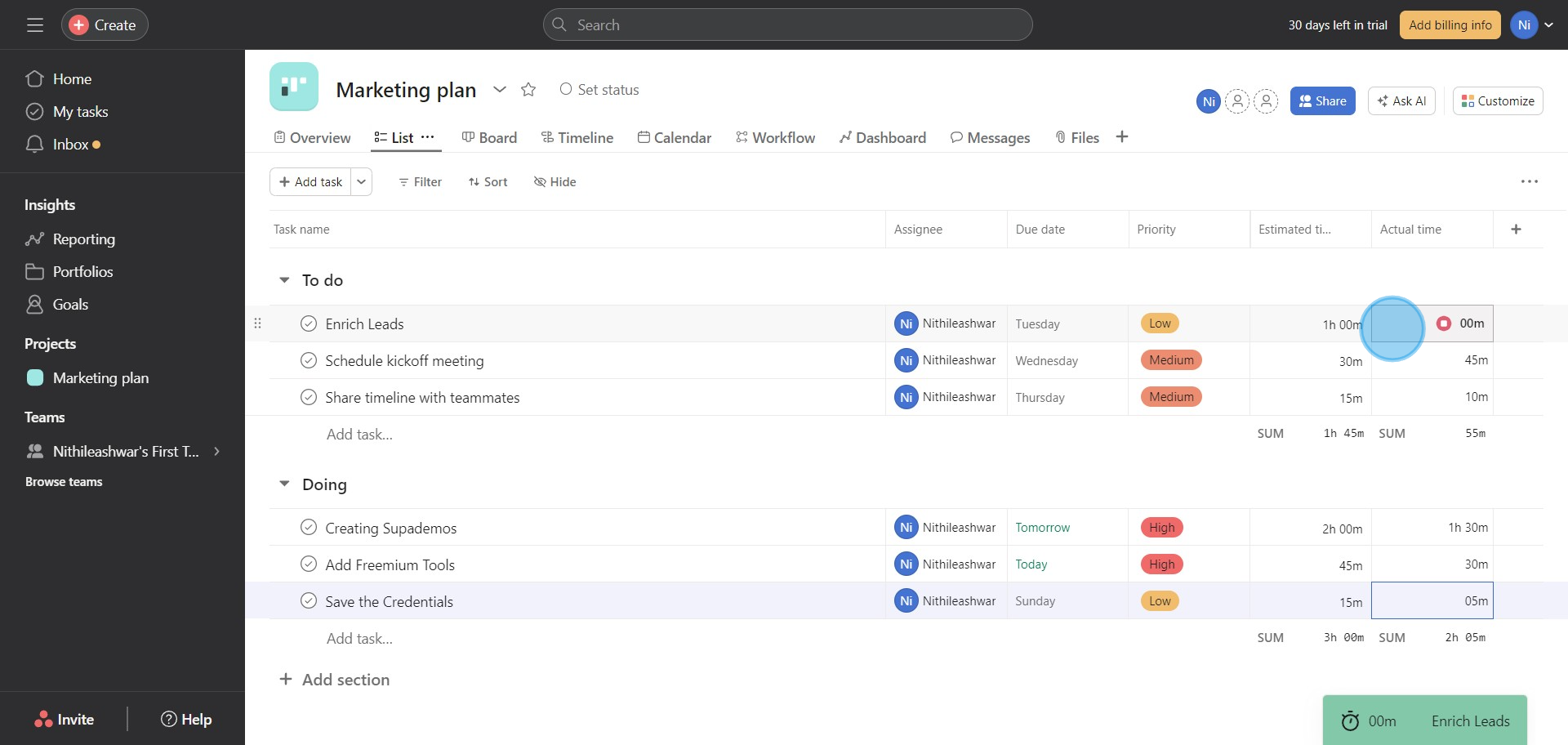Click High priority tag on Creating Supademos

click(1161, 528)
